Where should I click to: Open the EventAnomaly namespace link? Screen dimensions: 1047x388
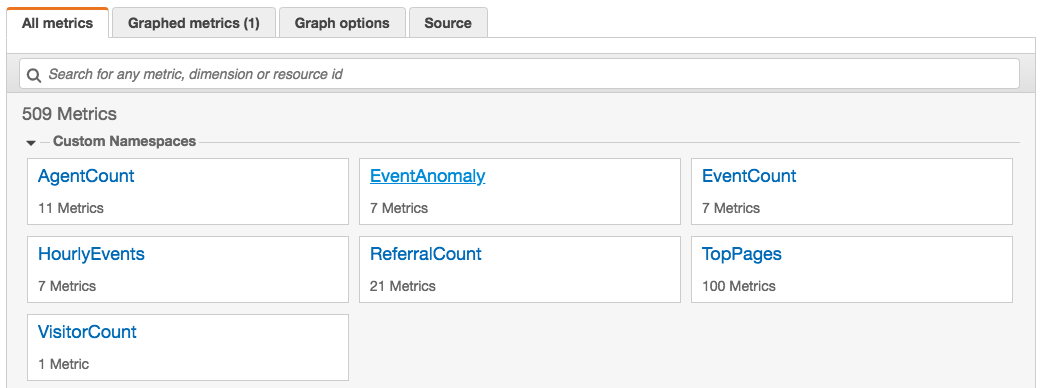tap(427, 176)
